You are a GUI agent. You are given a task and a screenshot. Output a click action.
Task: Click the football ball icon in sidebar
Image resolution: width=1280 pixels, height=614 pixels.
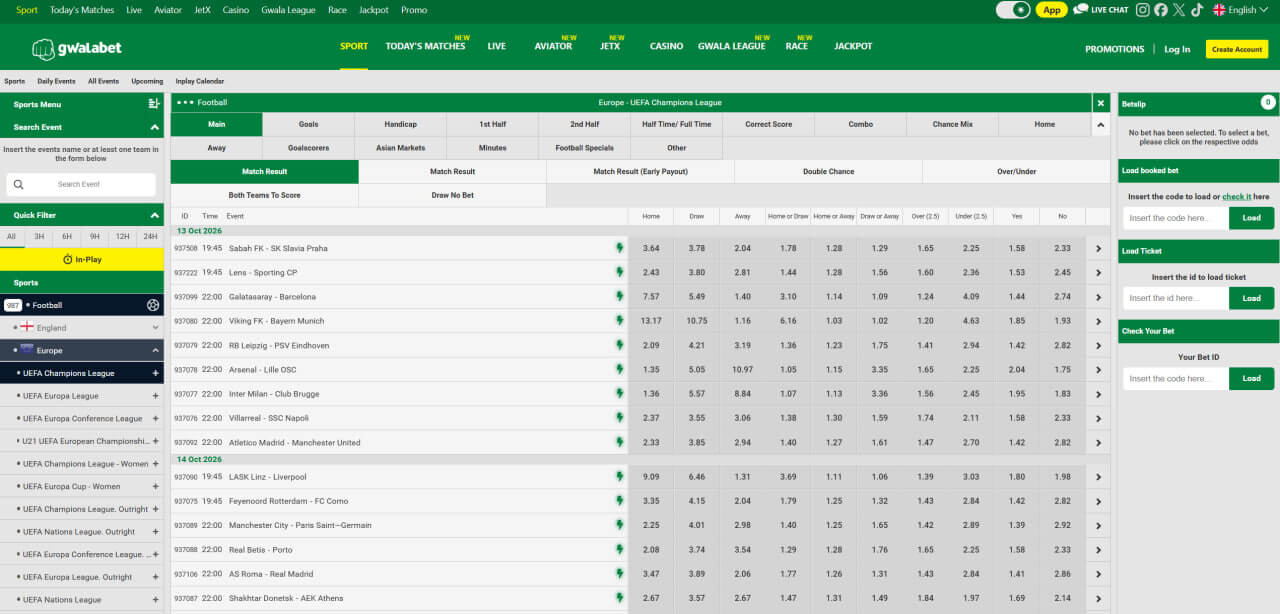point(153,305)
